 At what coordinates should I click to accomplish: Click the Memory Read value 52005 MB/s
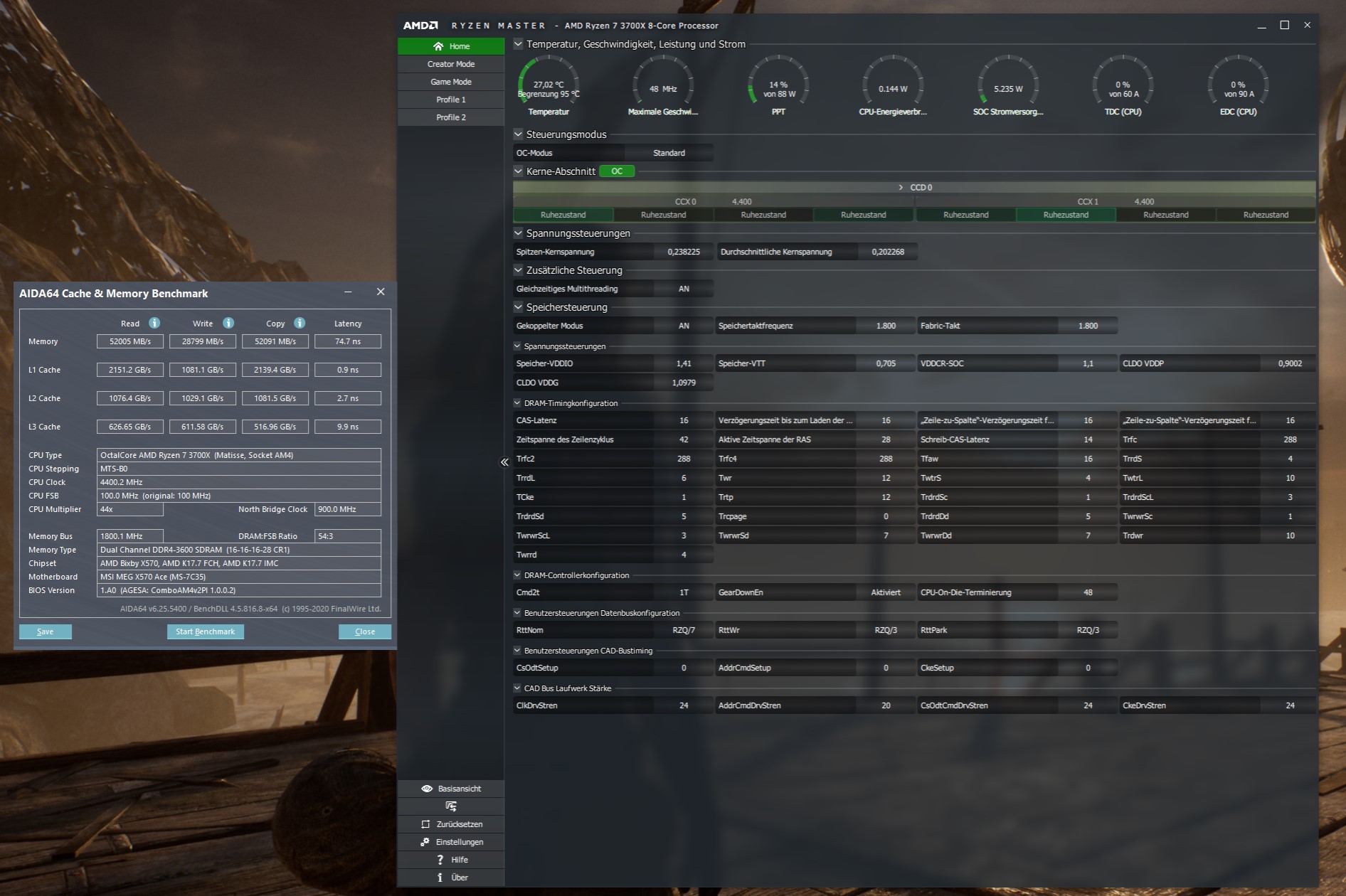point(130,341)
